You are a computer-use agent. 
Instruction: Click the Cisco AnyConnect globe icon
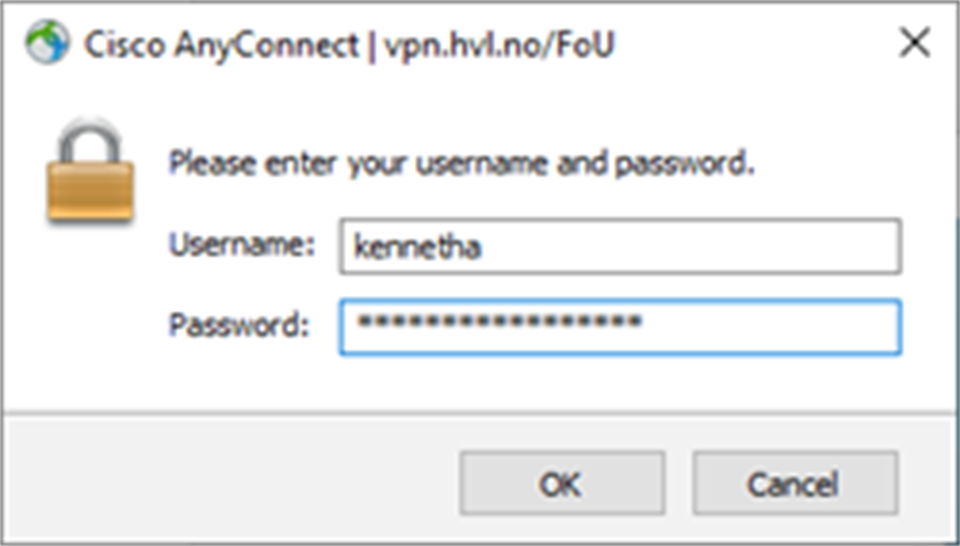(47, 44)
